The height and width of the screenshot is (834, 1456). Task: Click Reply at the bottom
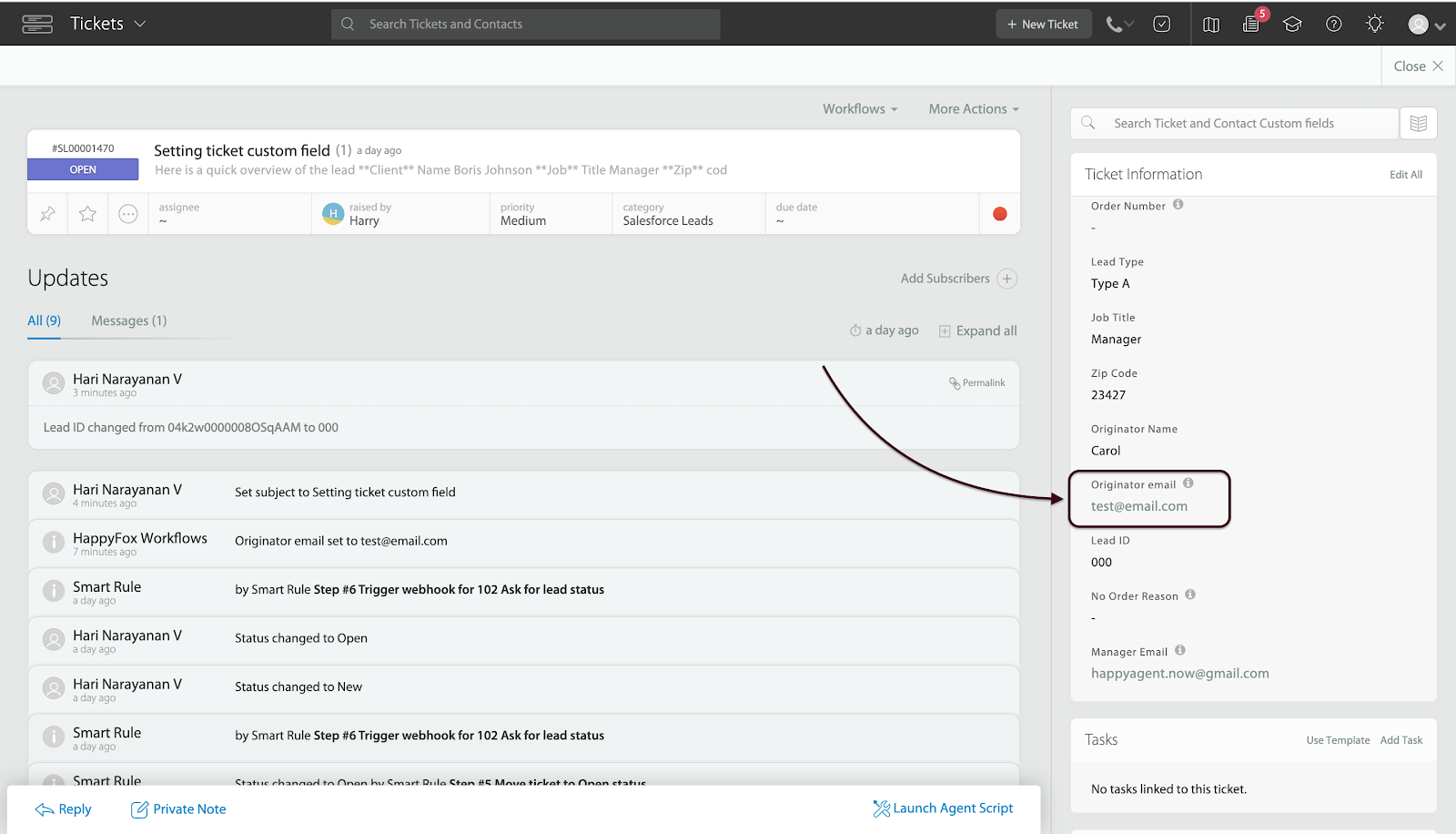click(x=64, y=809)
